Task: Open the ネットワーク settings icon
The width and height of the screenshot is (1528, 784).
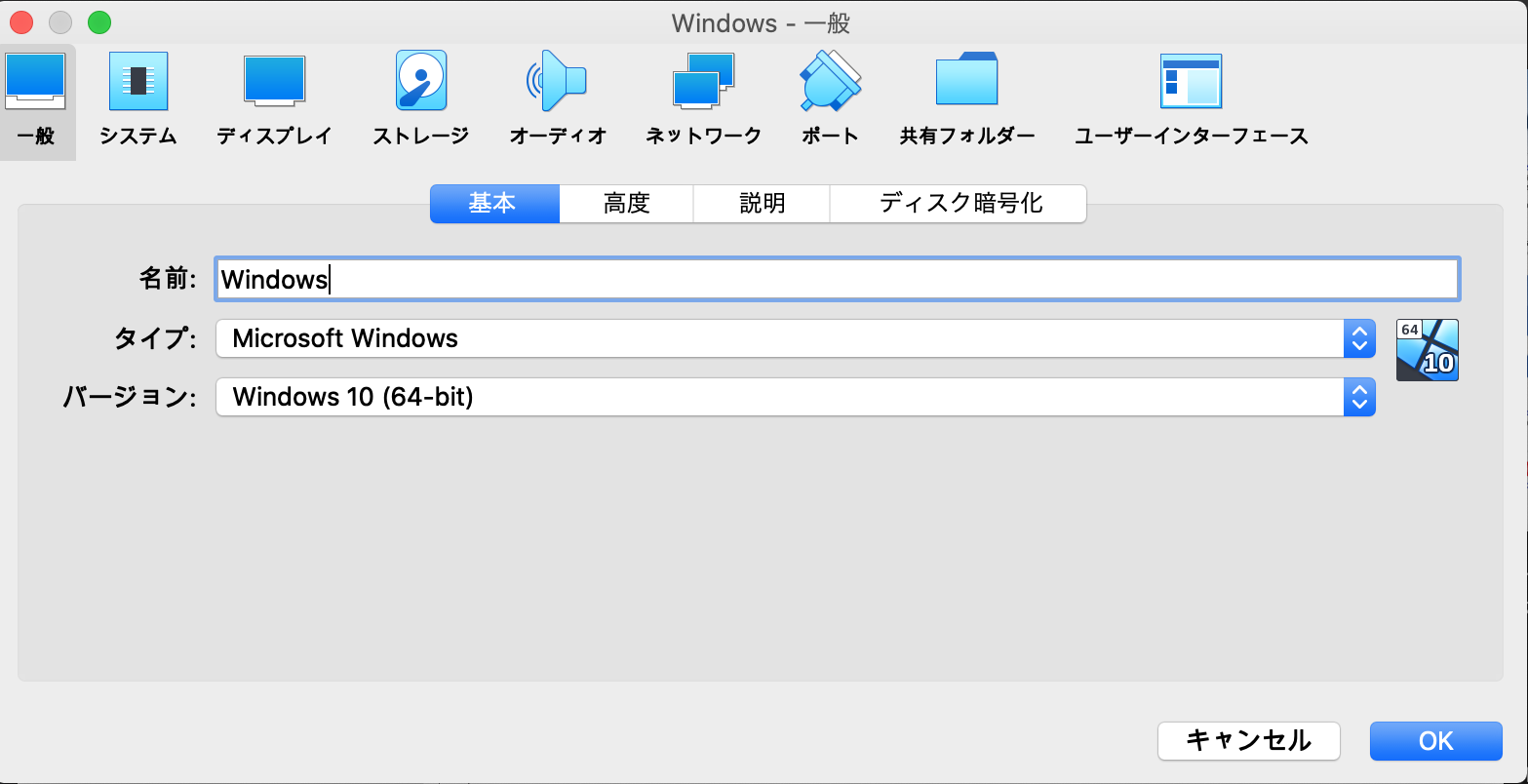Action: (x=703, y=98)
